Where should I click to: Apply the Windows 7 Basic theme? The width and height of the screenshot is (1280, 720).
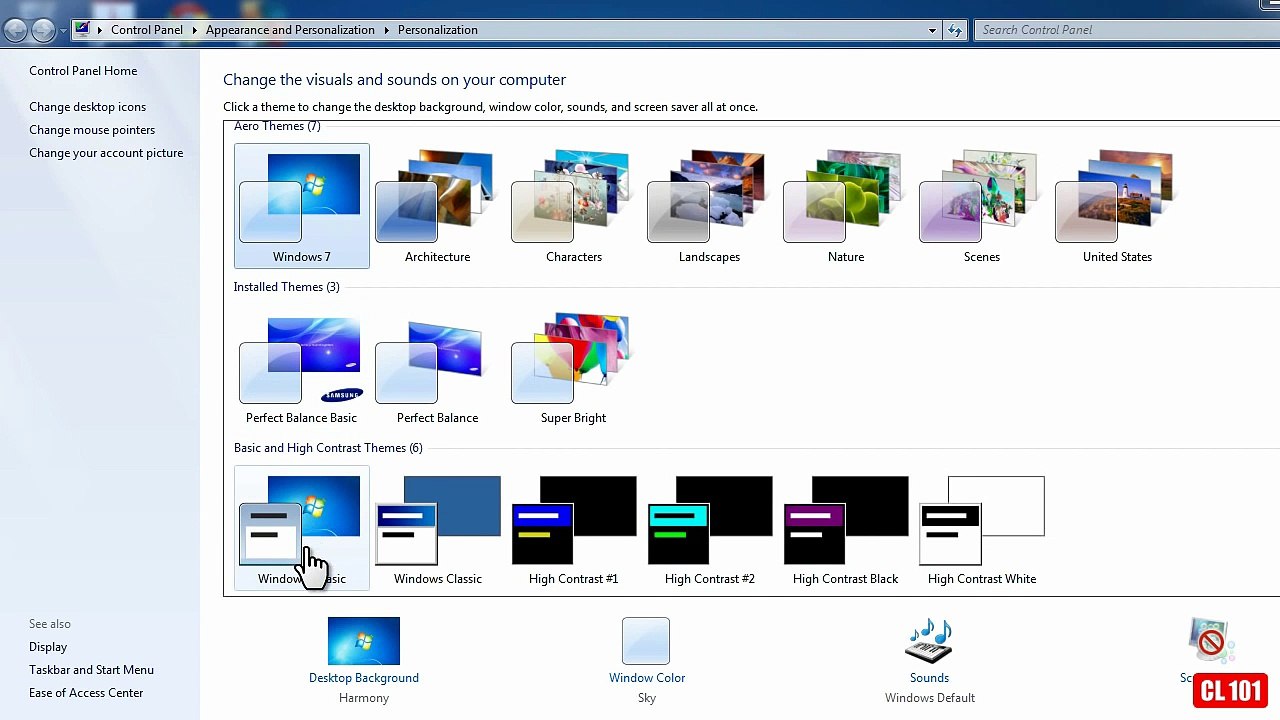pyautogui.click(x=301, y=528)
